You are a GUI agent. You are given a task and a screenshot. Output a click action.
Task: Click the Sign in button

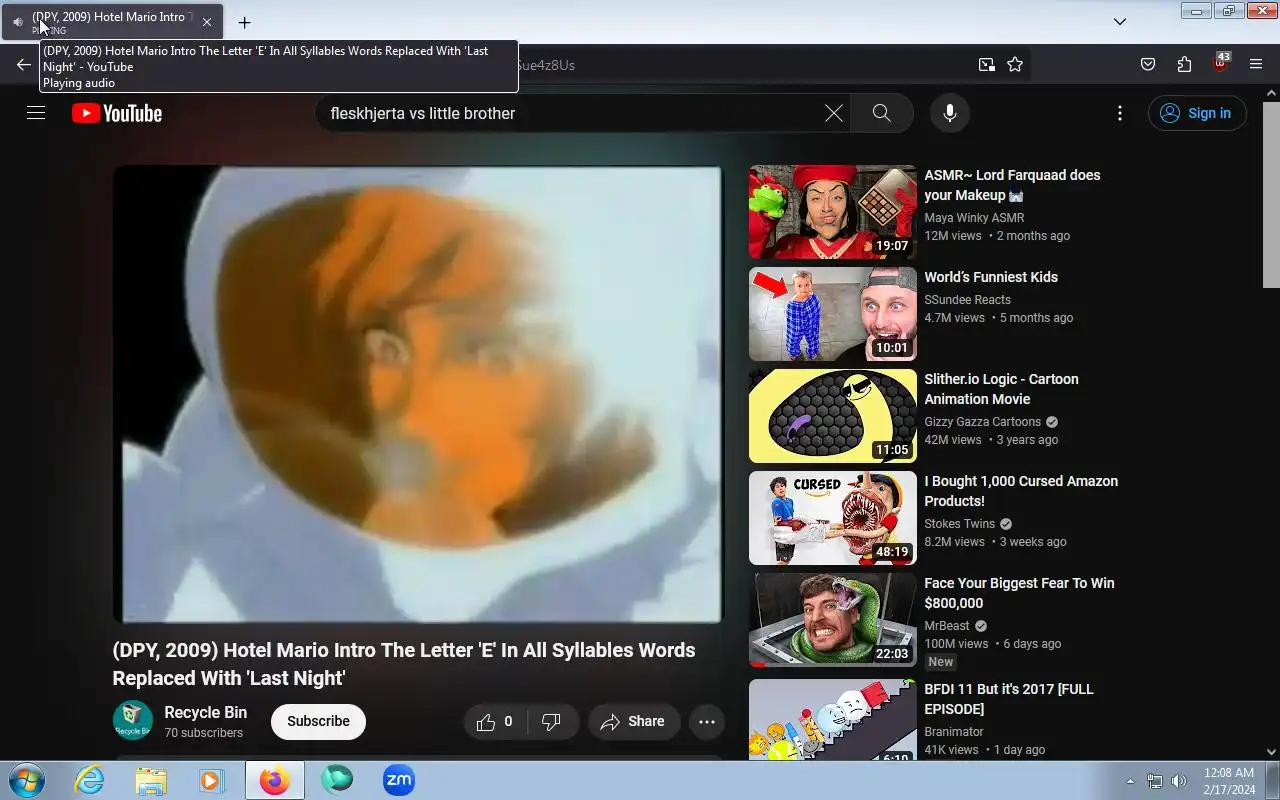pyautogui.click(x=1197, y=113)
